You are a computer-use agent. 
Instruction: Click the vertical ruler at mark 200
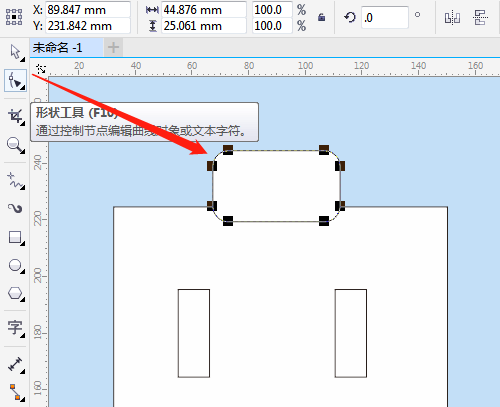(x=39, y=275)
